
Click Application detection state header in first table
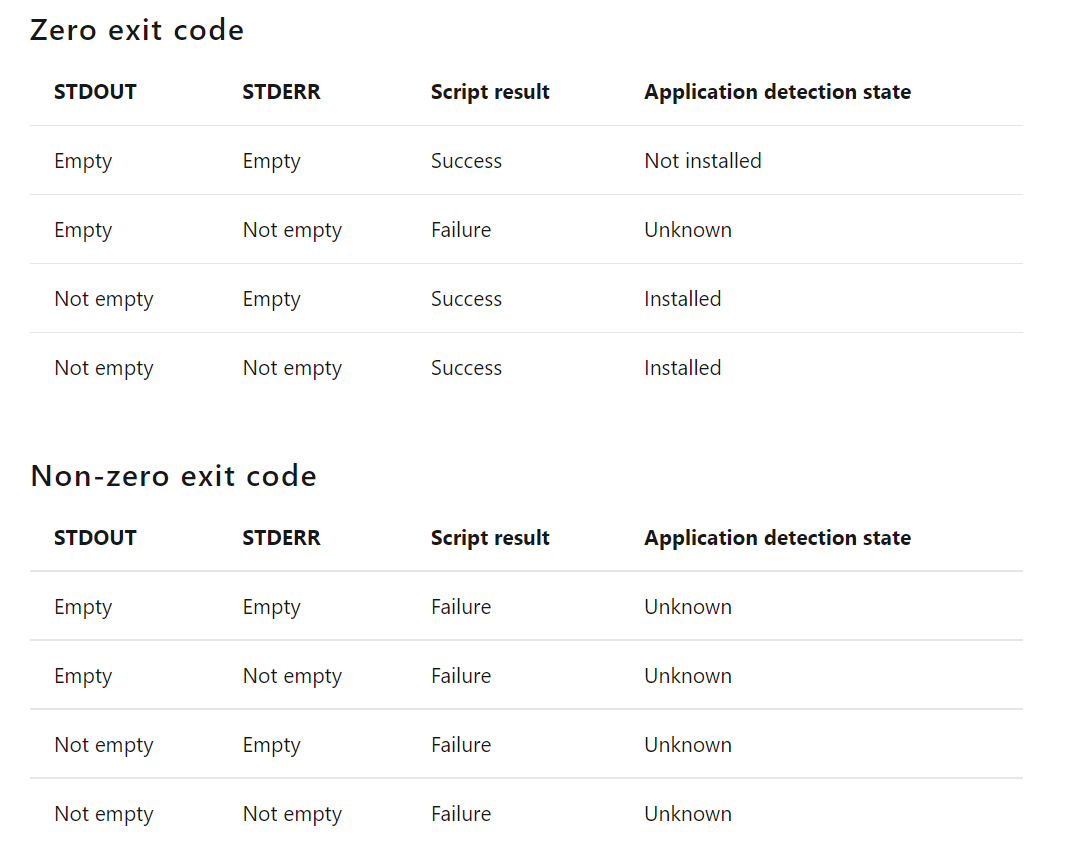[x=777, y=92]
